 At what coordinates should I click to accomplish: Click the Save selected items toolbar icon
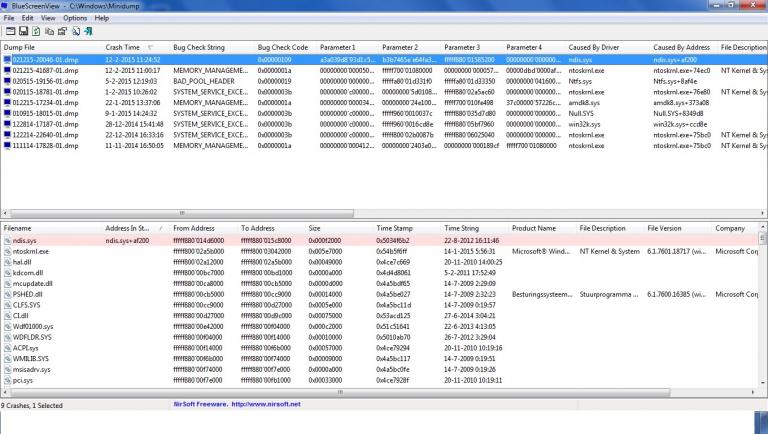pos(23,32)
